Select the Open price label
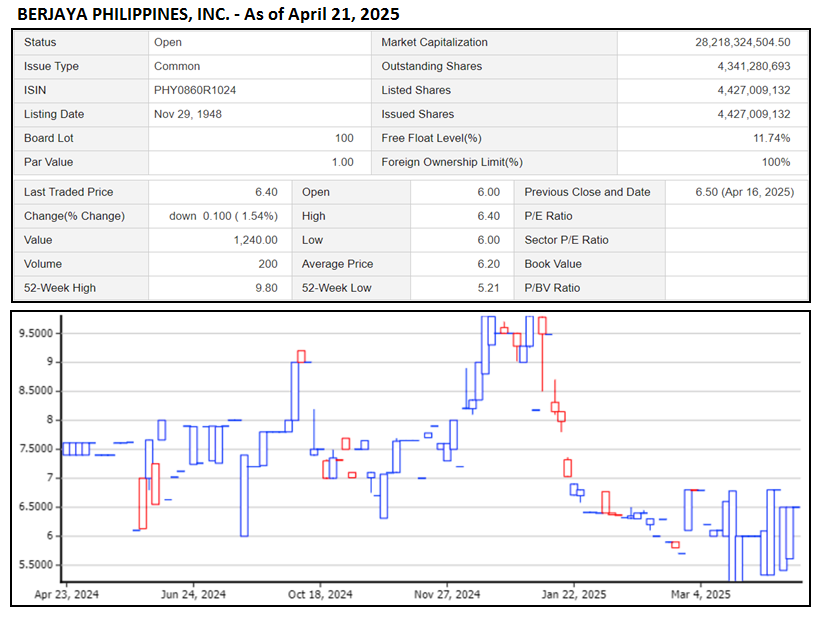Screen dimensions: 821x618 coord(316,192)
